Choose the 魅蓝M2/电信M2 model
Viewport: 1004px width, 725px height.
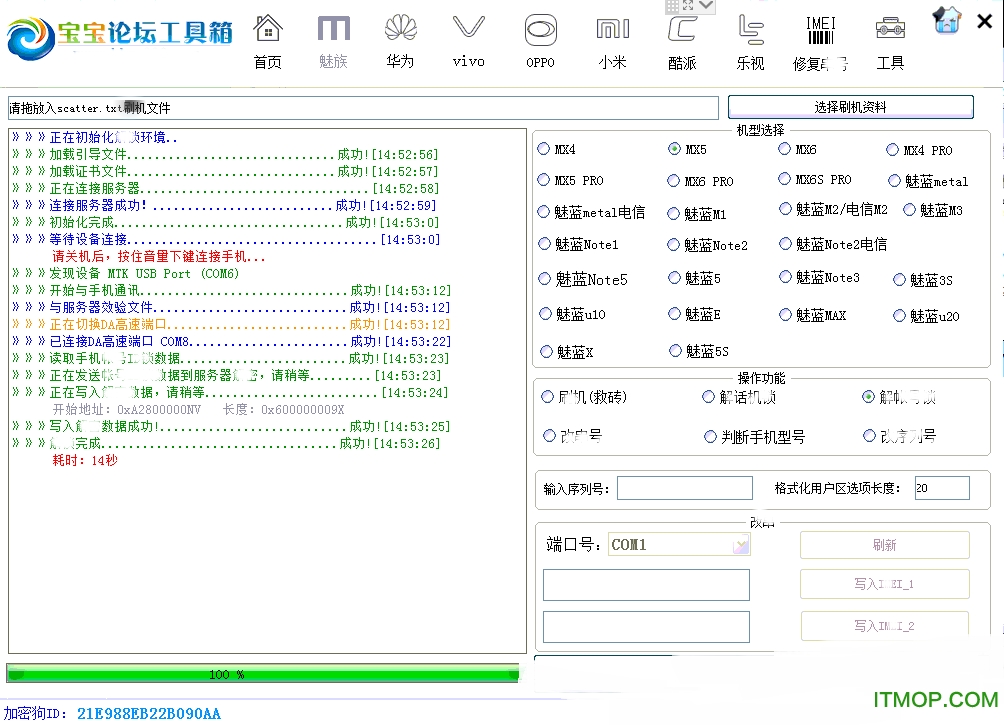[786, 209]
